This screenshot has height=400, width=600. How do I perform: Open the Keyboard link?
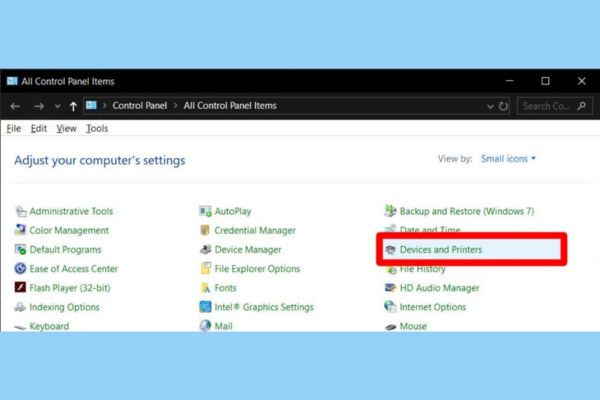click(x=49, y=326)
